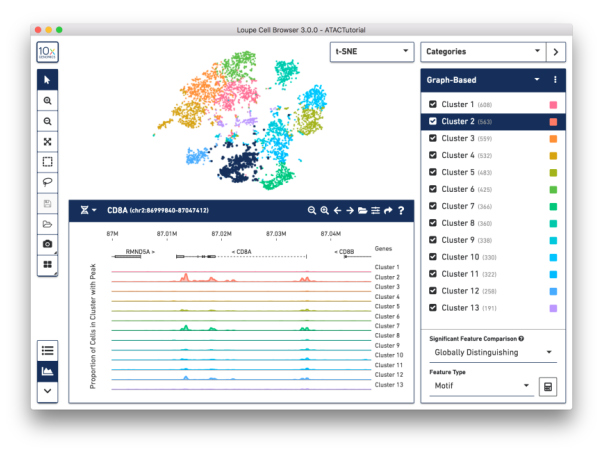This screenshot has height=453, width=608.
Task: Open the Motif feature type dropdown
Action: 482,385
